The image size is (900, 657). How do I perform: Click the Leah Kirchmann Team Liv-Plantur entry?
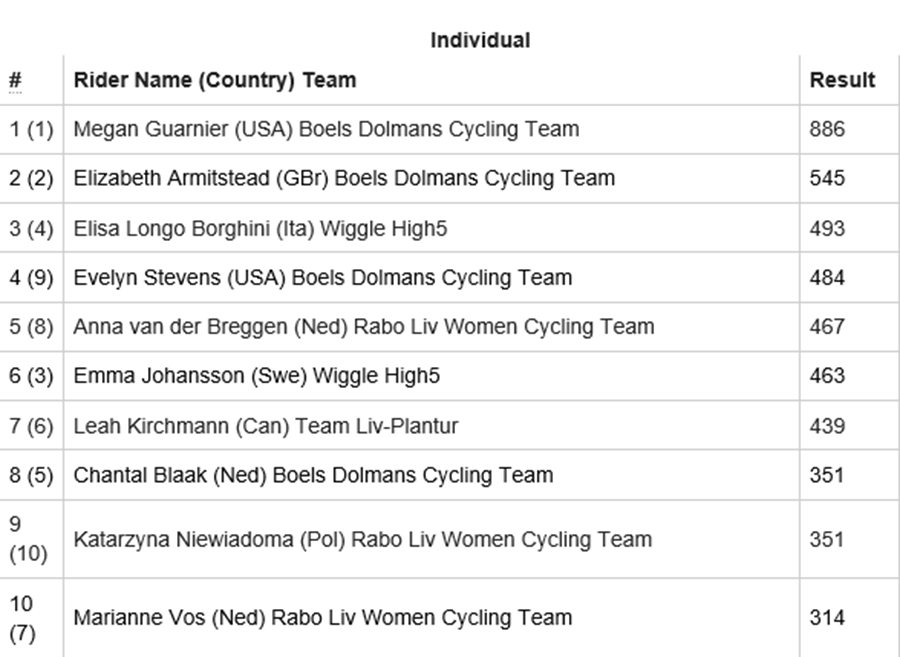click(x=266, y=426)
